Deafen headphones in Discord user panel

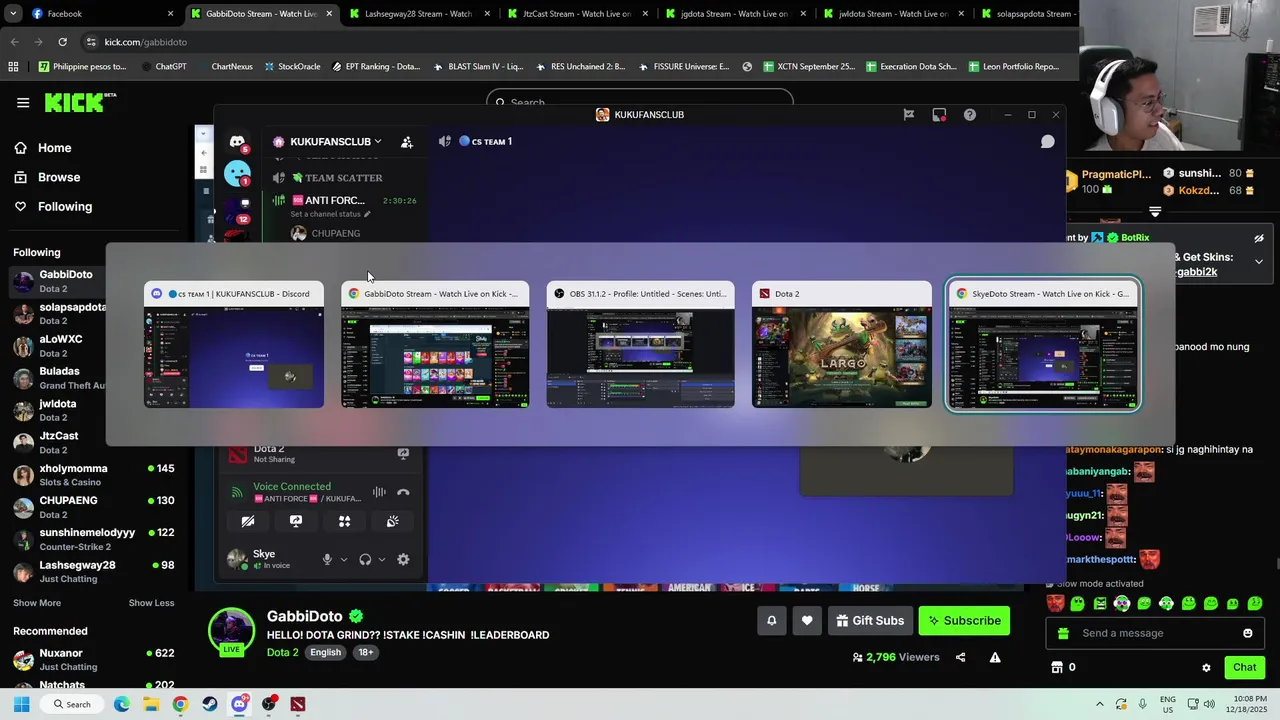pos(365,559)
